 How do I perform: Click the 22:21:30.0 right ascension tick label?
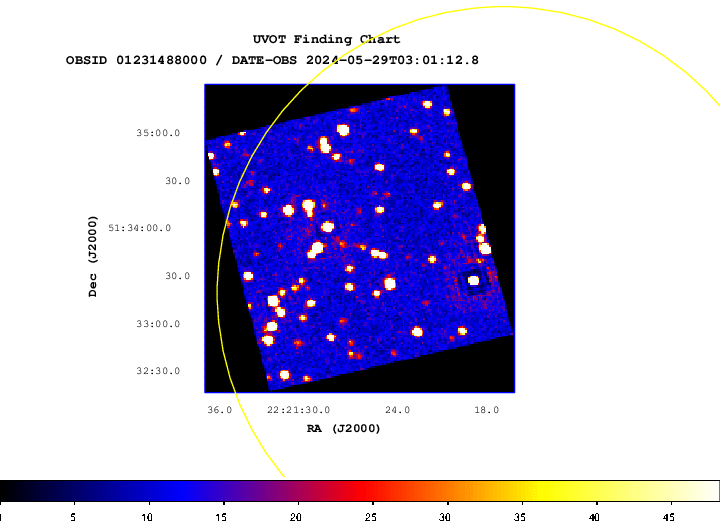point(298,410)
